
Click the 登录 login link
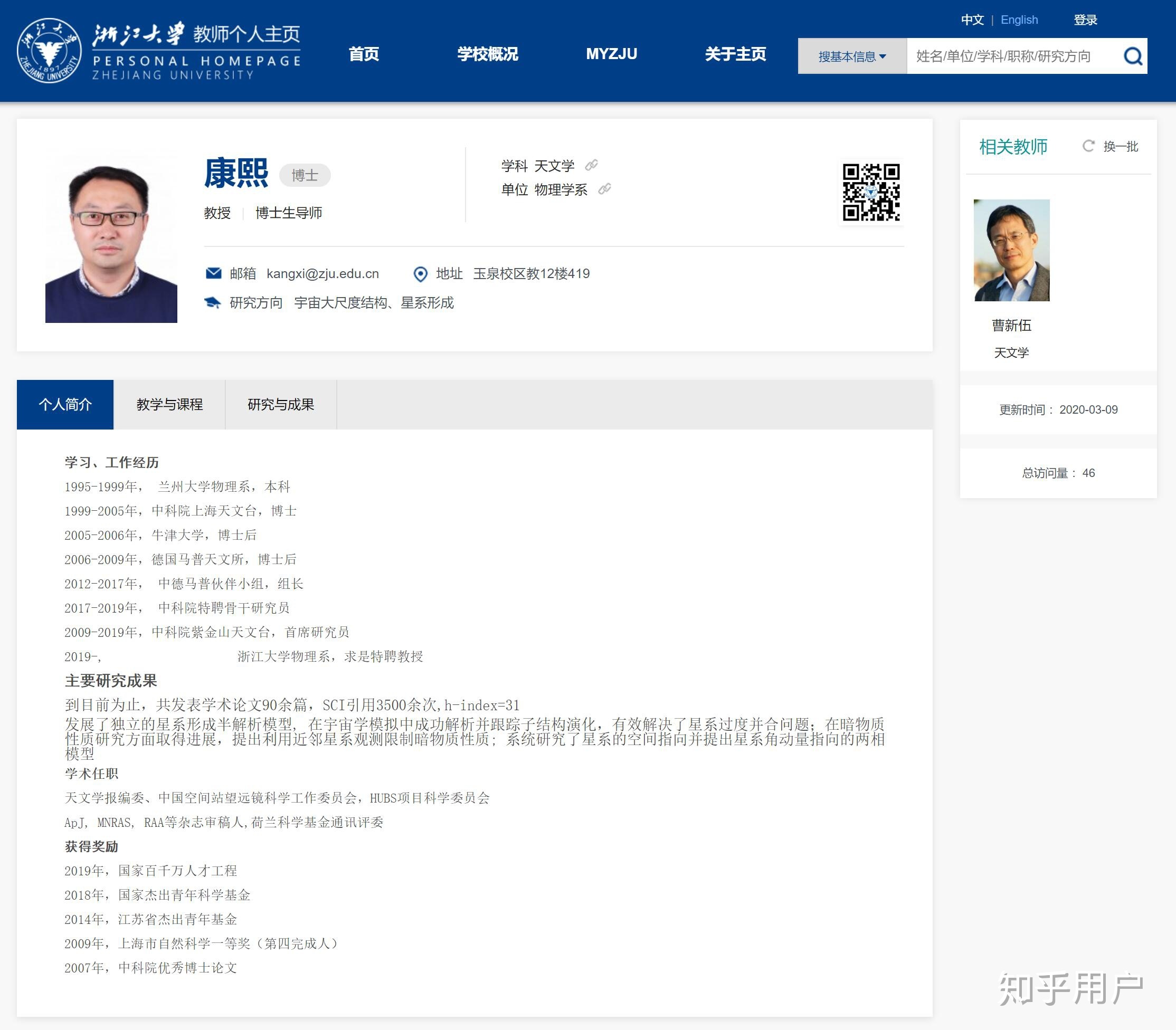tap(1085, 20)
